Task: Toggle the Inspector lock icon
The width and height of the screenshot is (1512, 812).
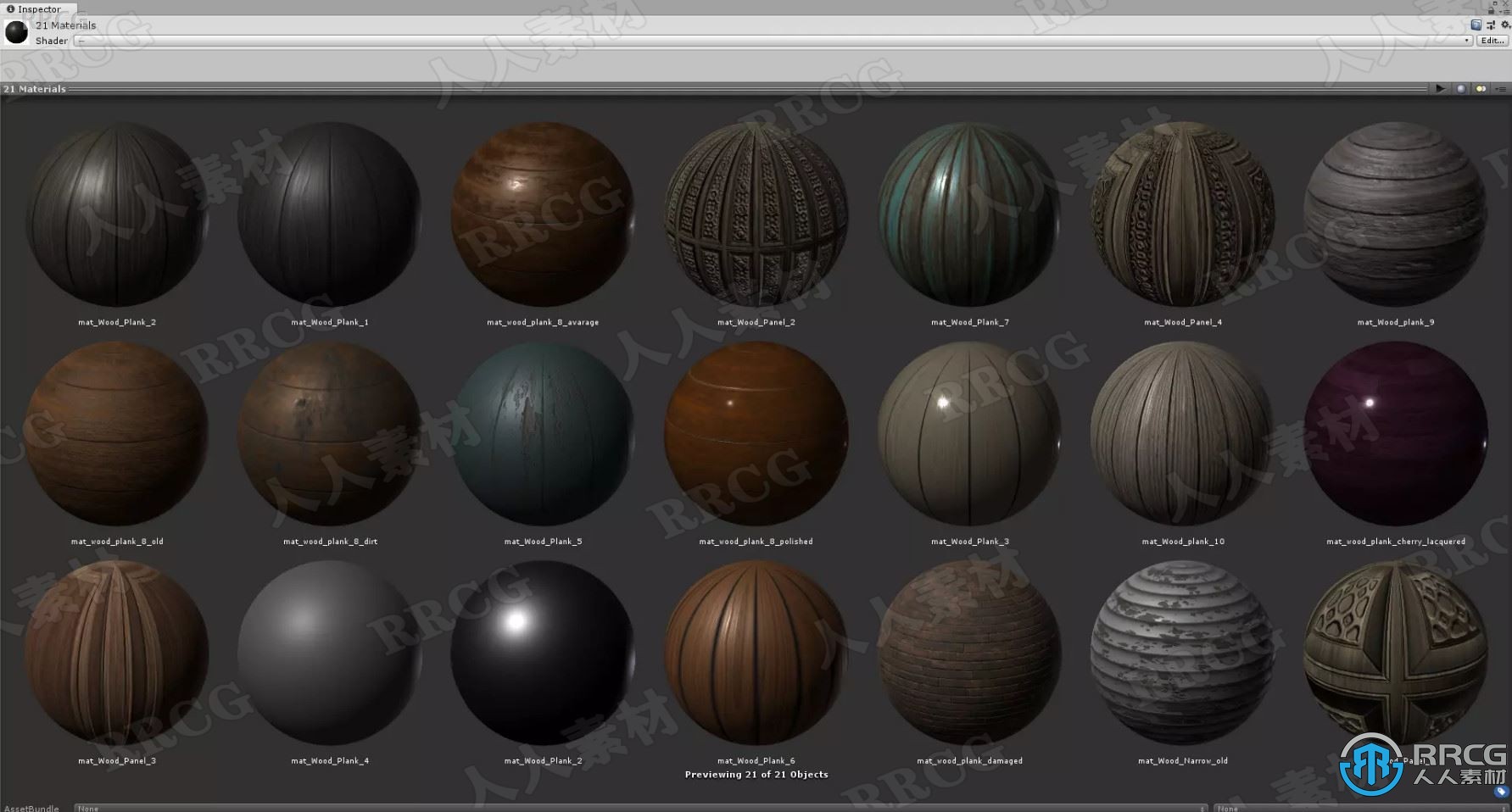Action: tap(1491, 9)
